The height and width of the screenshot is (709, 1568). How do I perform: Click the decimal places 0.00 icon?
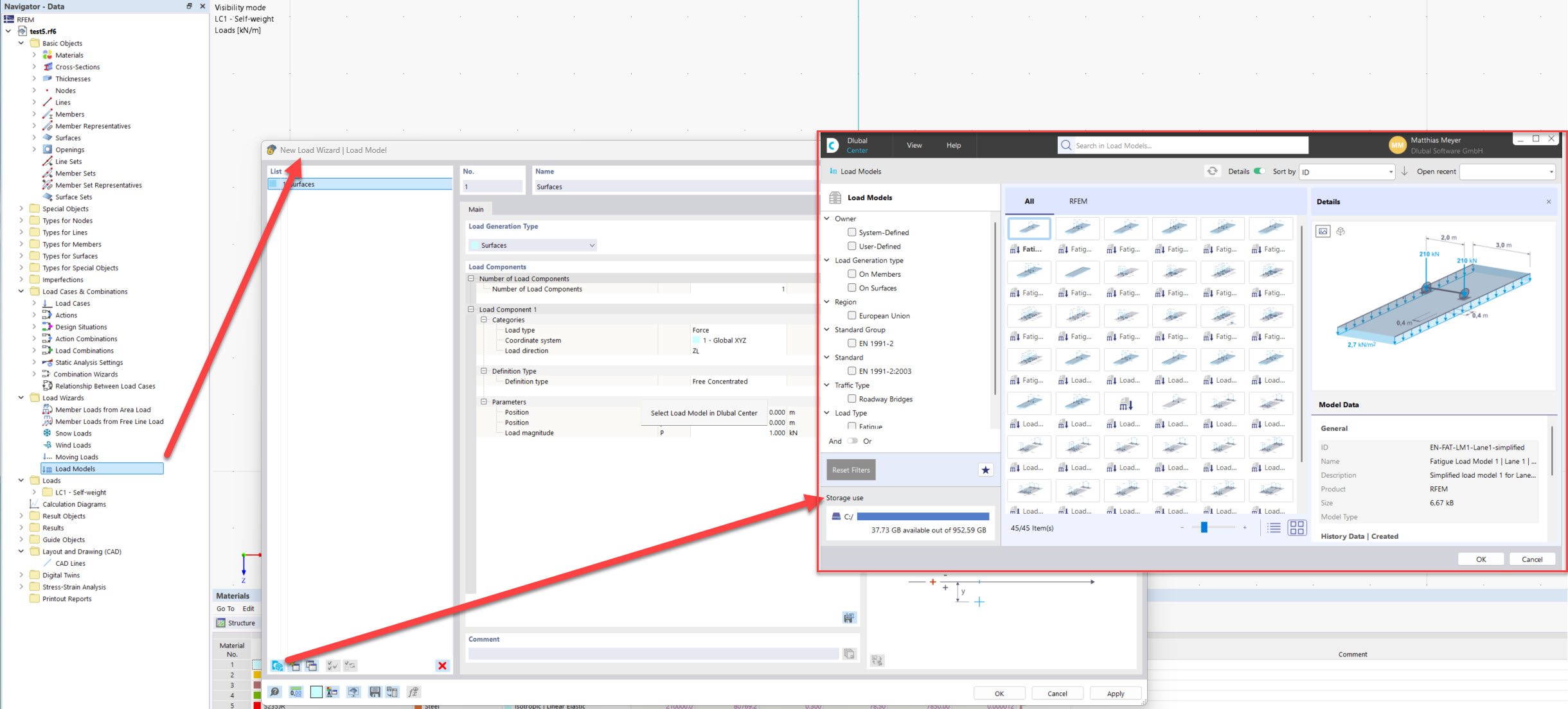[x=296, y=692]
